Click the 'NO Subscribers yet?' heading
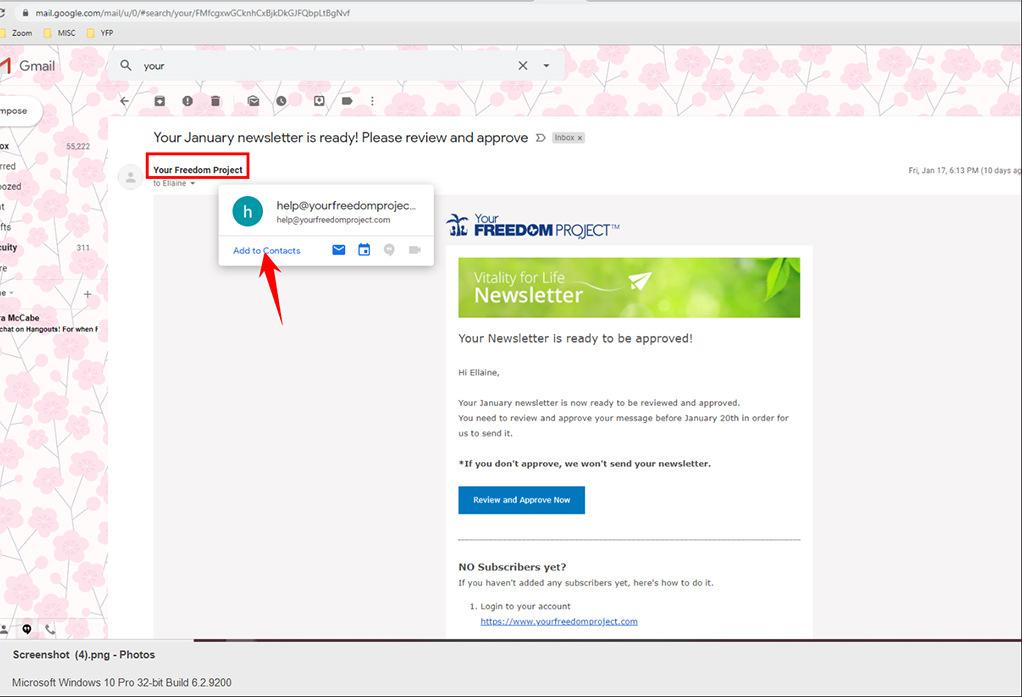This screenshot has height=697, width=1022. (x=512, y=567)
